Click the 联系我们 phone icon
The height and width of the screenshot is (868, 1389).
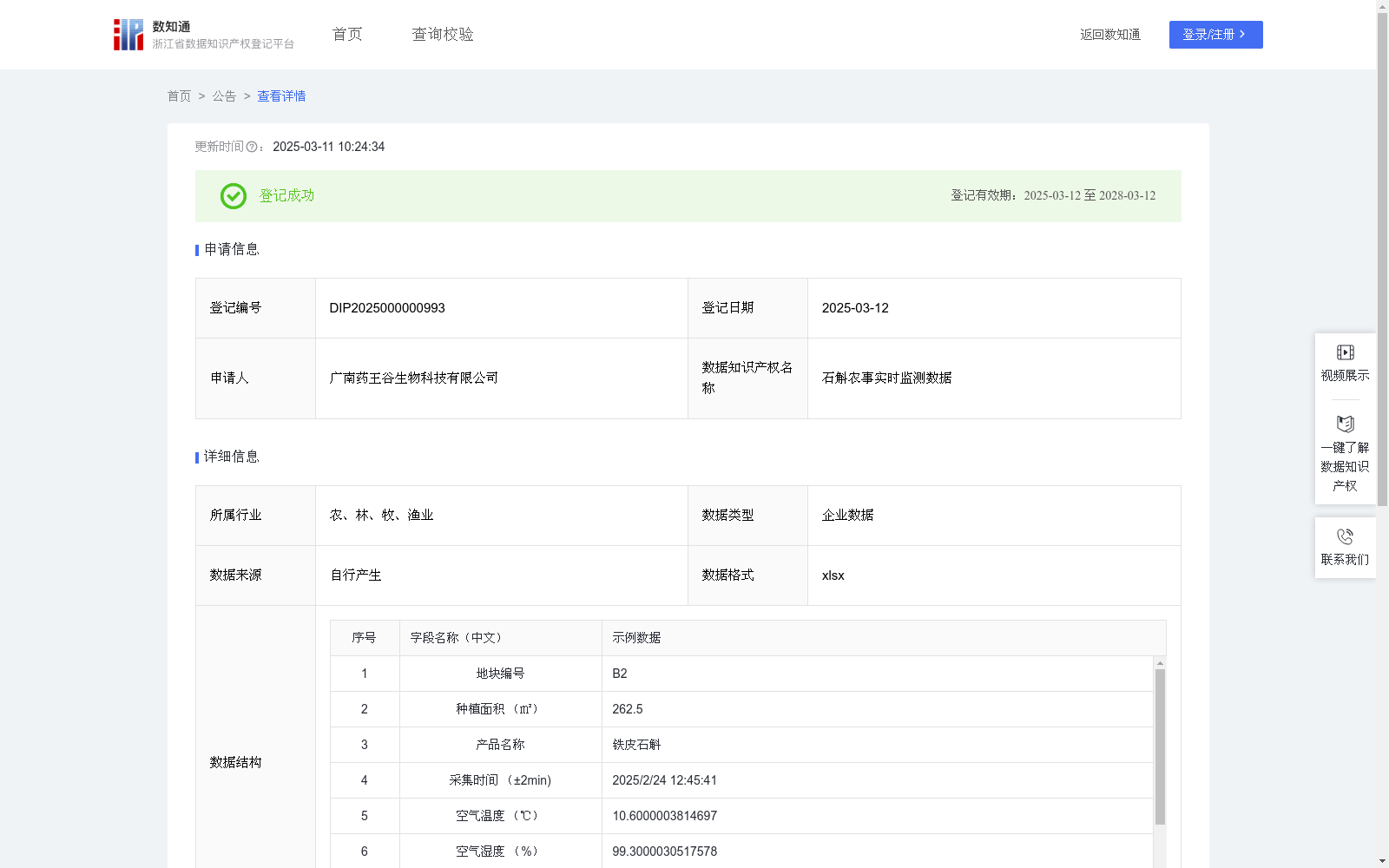[x=1345, y=536]
